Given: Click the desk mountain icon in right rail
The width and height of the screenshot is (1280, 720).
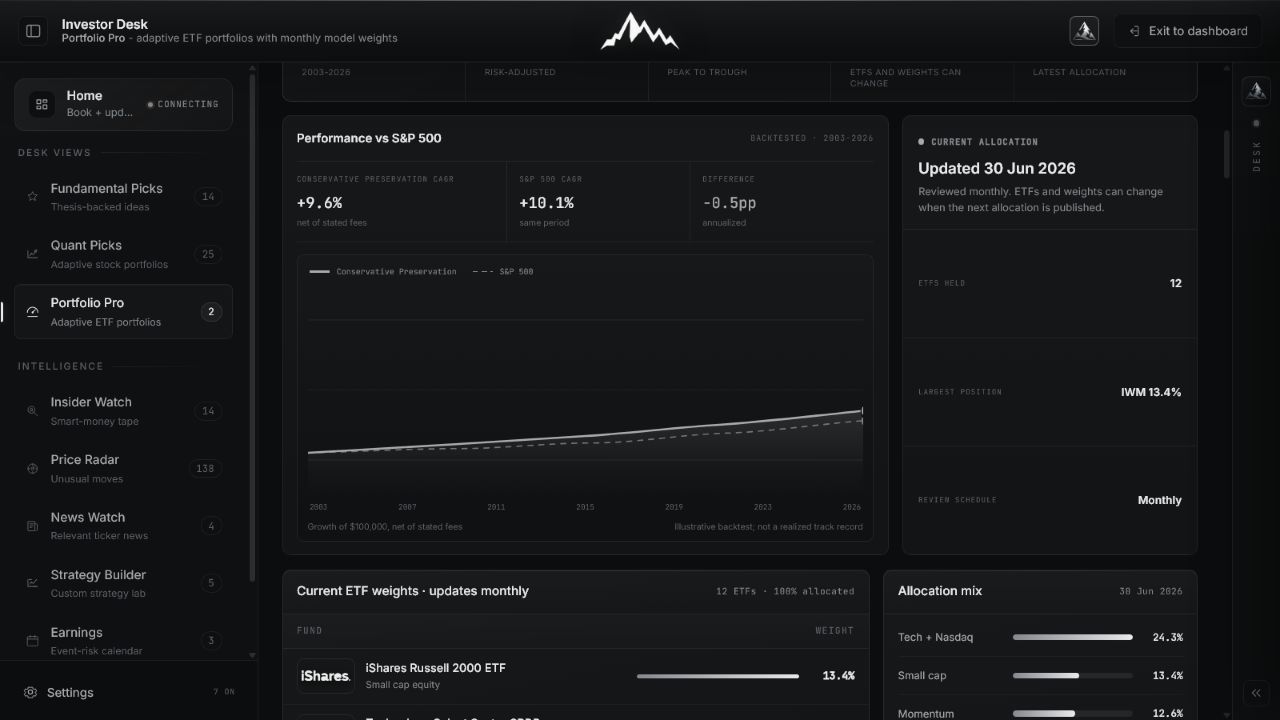Looking at the screenshot, I should coord(1256,92).
